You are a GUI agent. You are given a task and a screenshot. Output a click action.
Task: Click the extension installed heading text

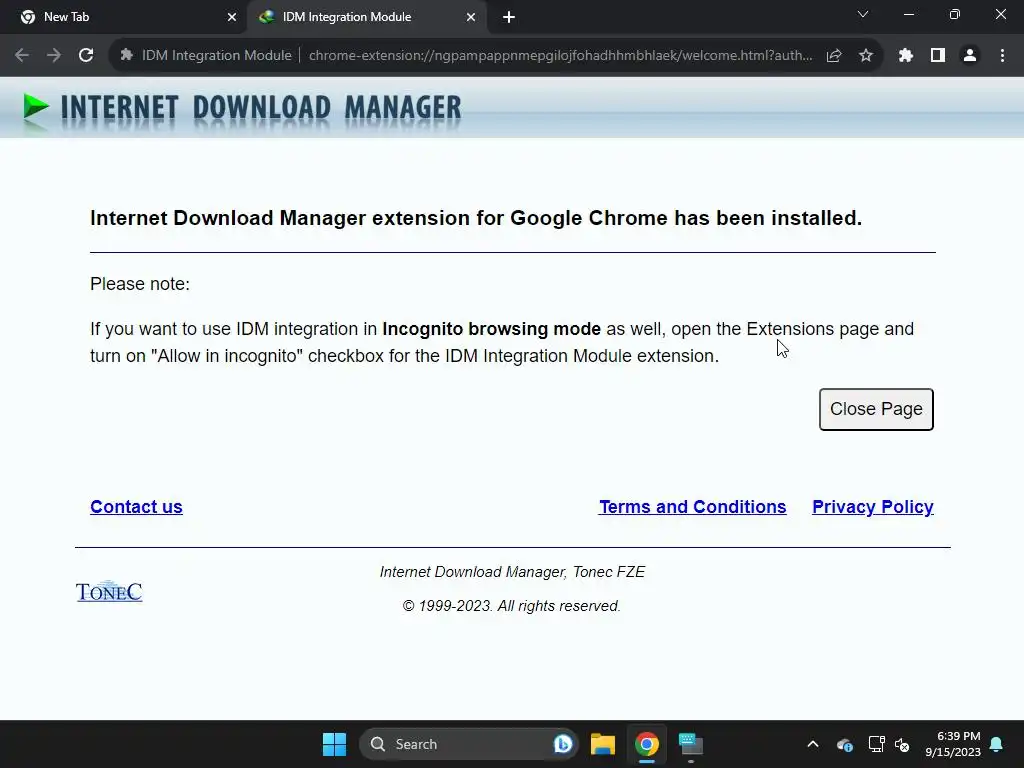coord(476,218)
